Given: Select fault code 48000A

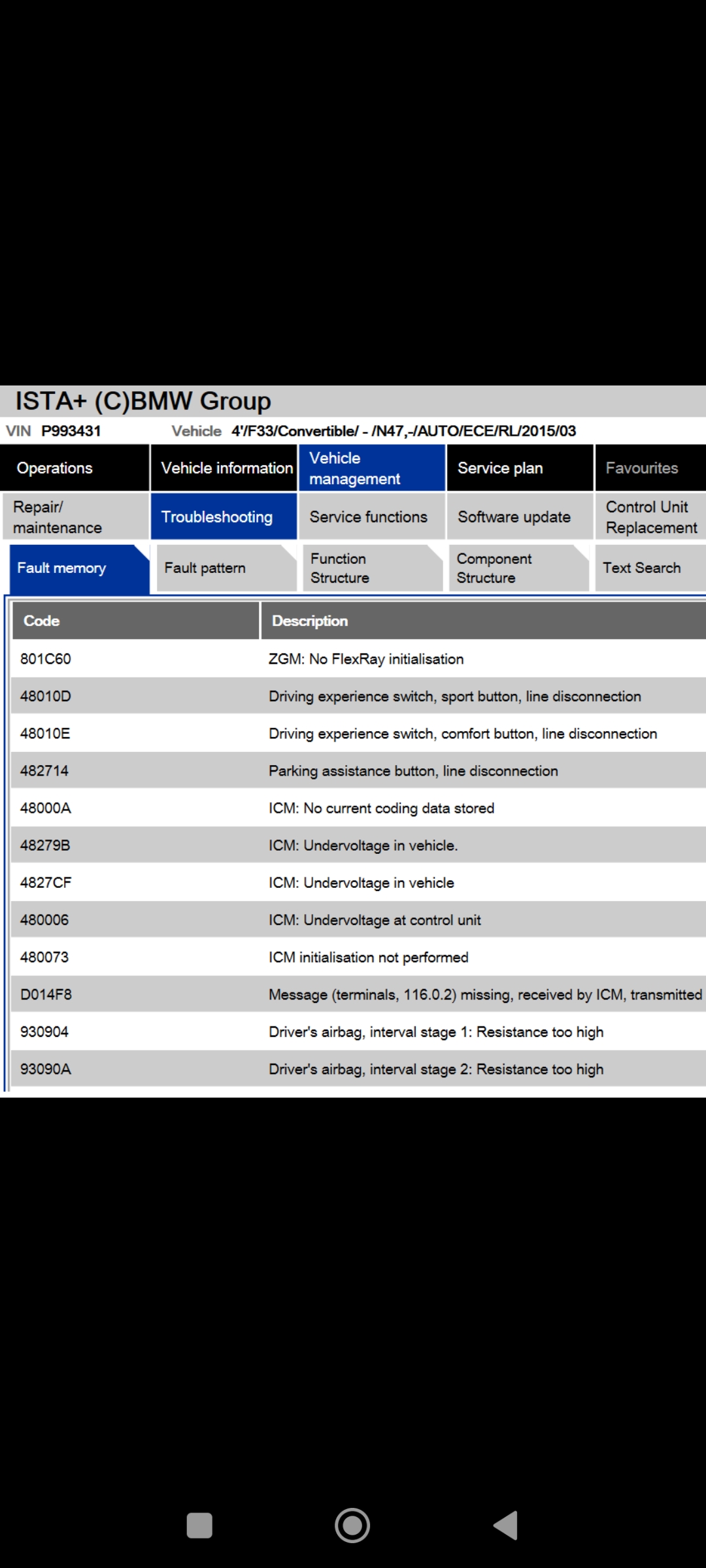Looking at the screenshot, I should pyautogui.click(x=45, y=808).
